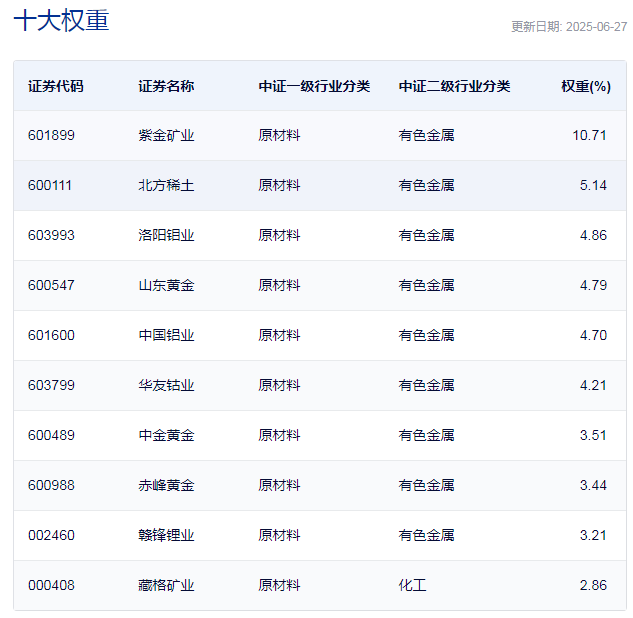
Task: Click 原材料 in the 华友钴业 row
Action: coord(279,385)
